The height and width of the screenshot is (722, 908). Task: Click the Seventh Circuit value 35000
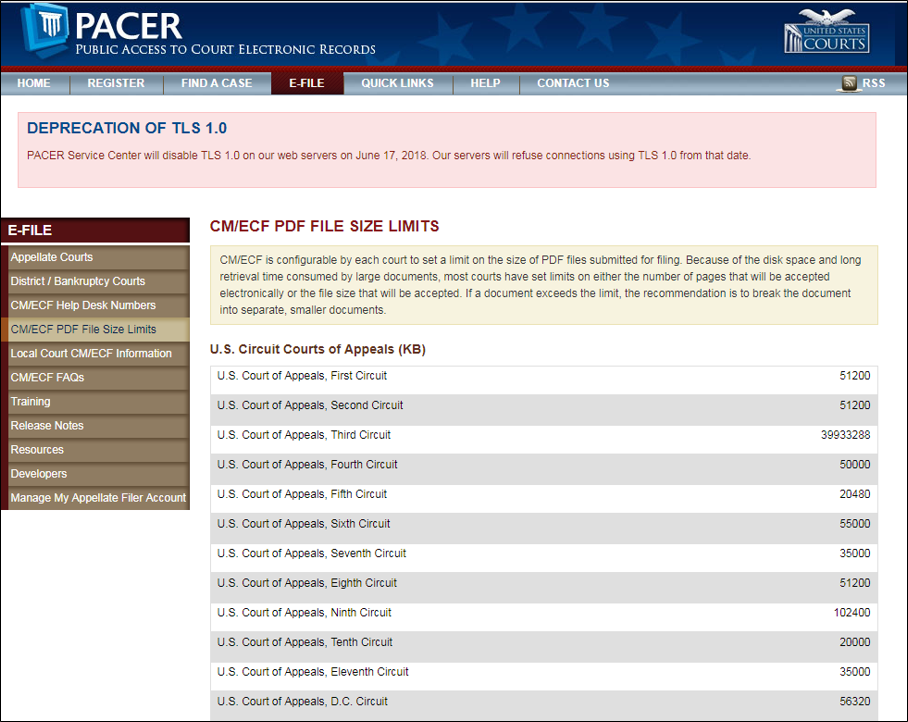(x=855, y=553)
